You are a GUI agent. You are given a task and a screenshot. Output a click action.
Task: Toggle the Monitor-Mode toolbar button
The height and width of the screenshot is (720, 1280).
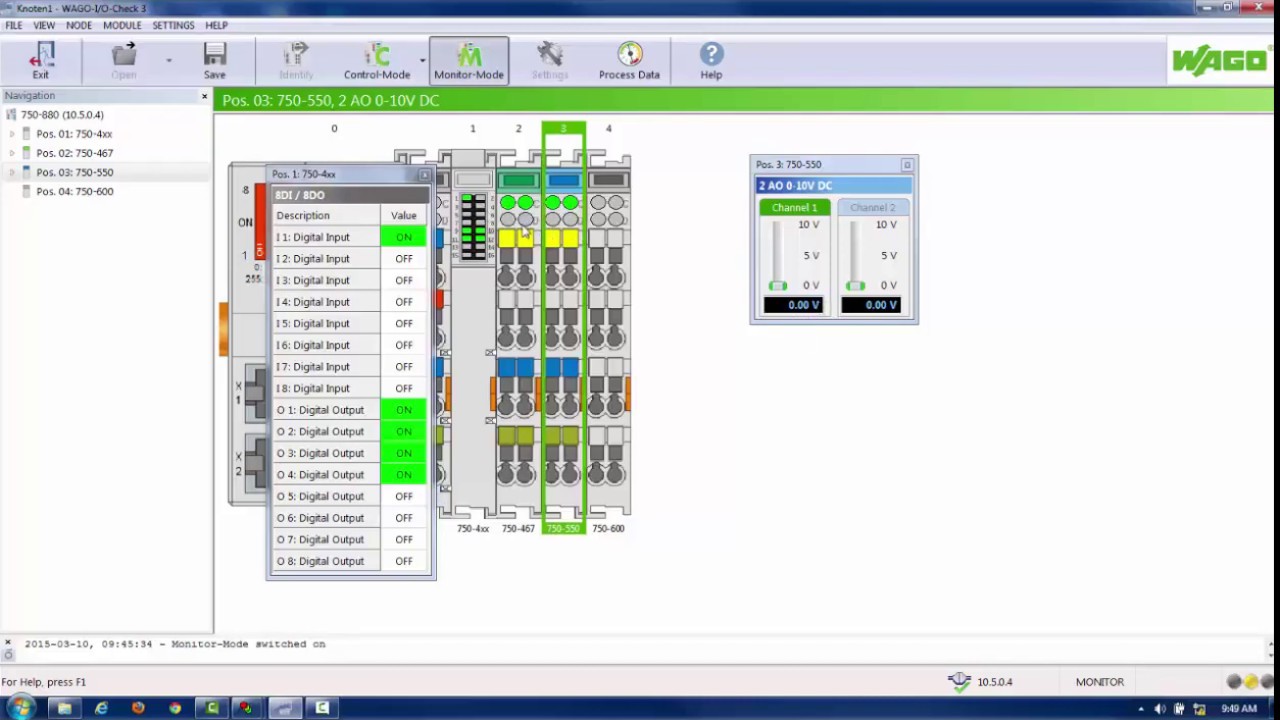click(x=469, y=61)
